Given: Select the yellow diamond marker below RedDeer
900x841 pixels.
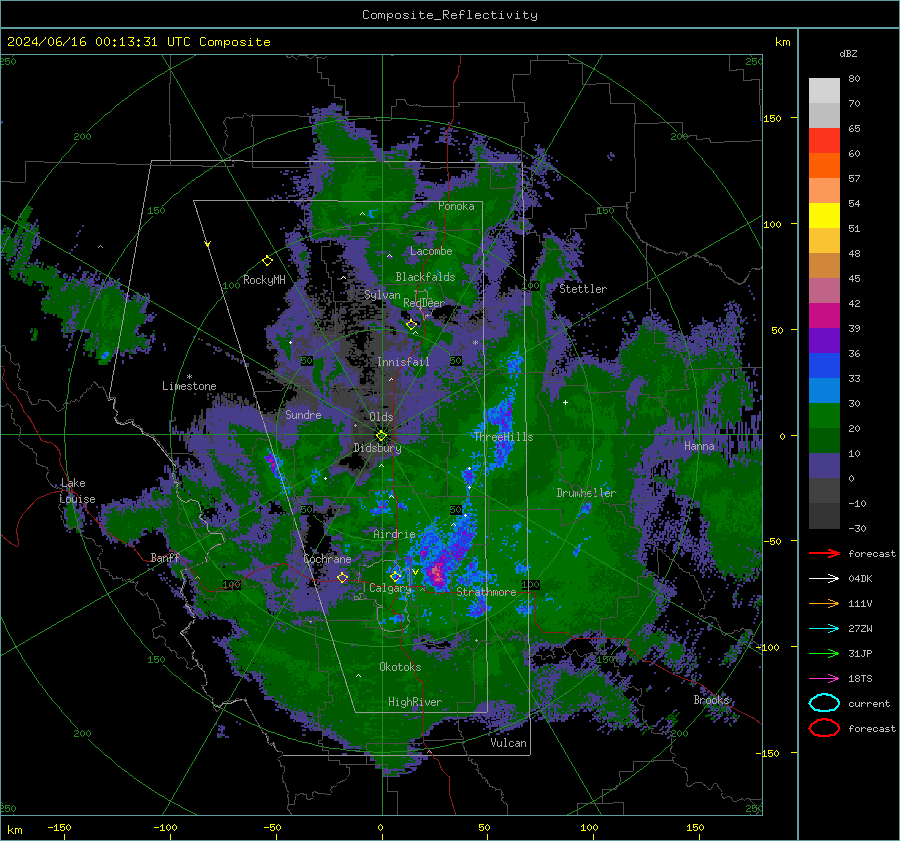Looking at the screenshot, I should [x=412, y=325].
